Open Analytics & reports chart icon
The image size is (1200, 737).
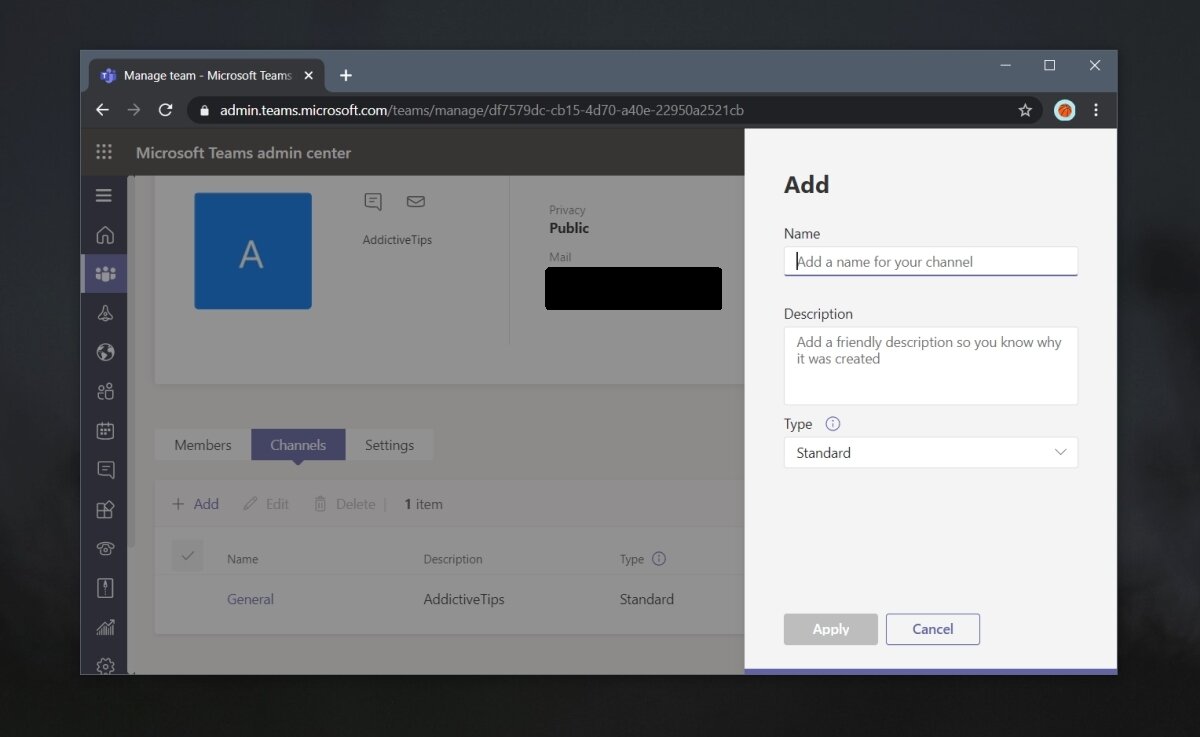105,627
